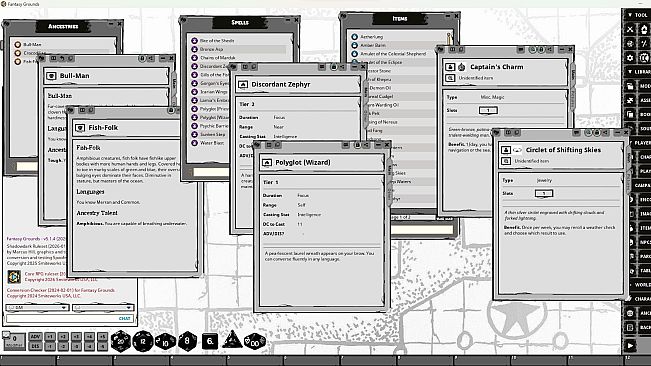Image resolution: width=651 pixels, height=366 pixels.
Task: Open Books from the Library sidebar
Action: 638,114
